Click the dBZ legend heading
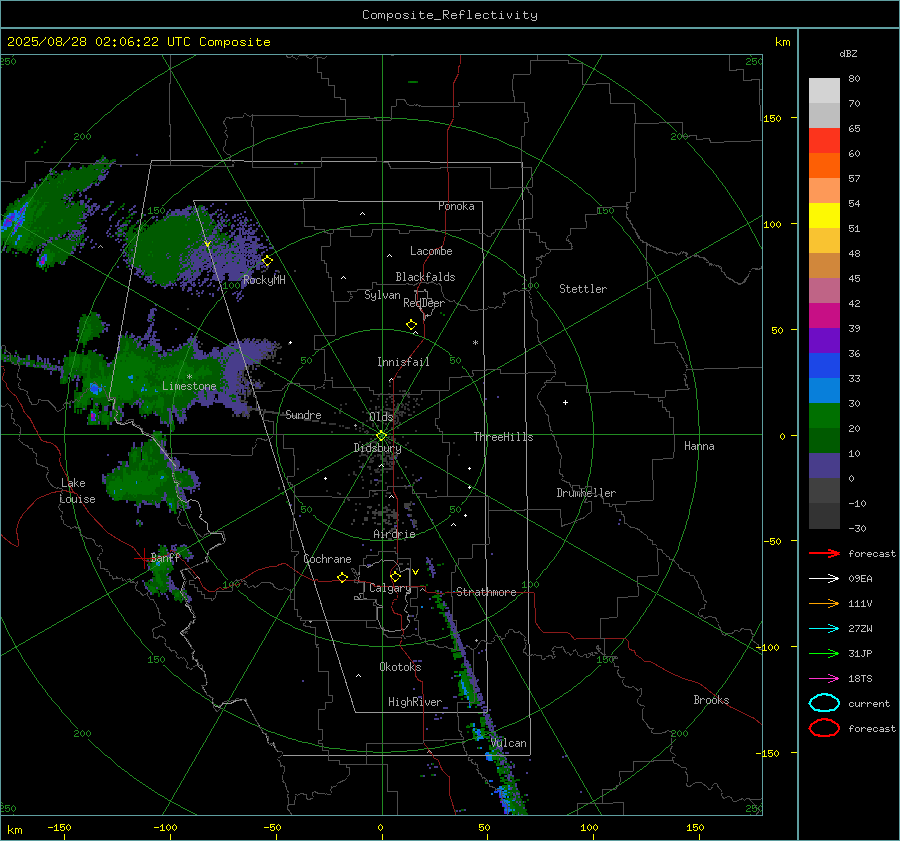Viewport: 900px width, 841px height. click(x=848, y=54)
